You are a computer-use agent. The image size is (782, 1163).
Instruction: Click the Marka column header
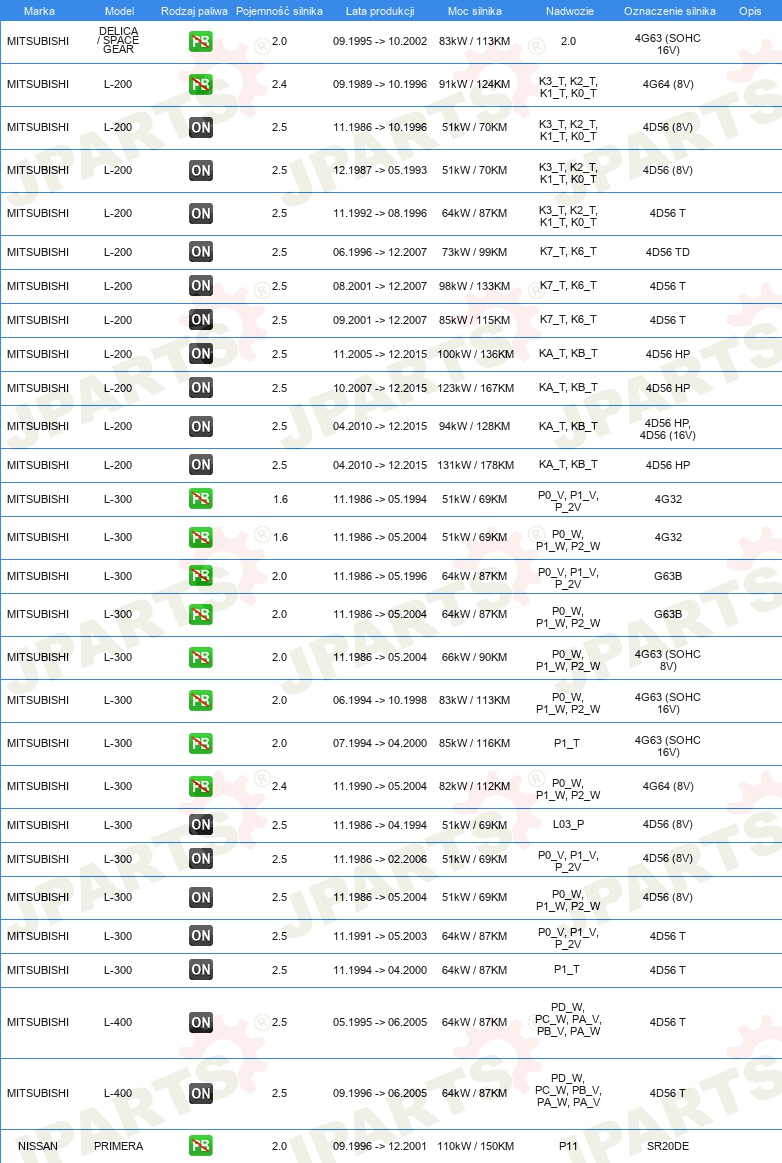(39, 11)
